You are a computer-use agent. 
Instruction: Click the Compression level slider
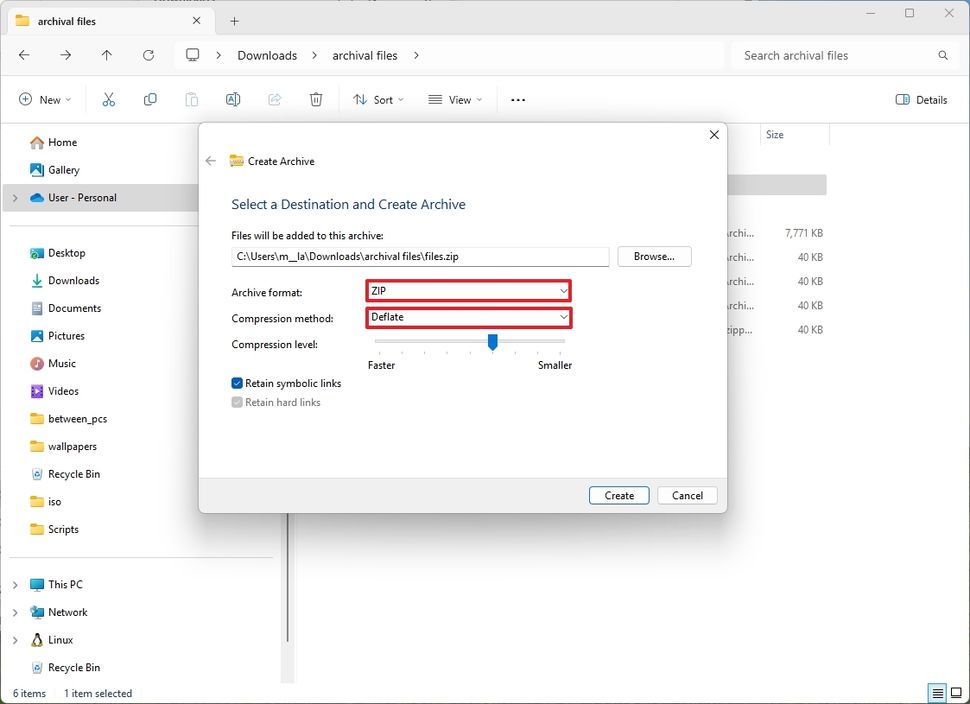(x=491, y=342)
